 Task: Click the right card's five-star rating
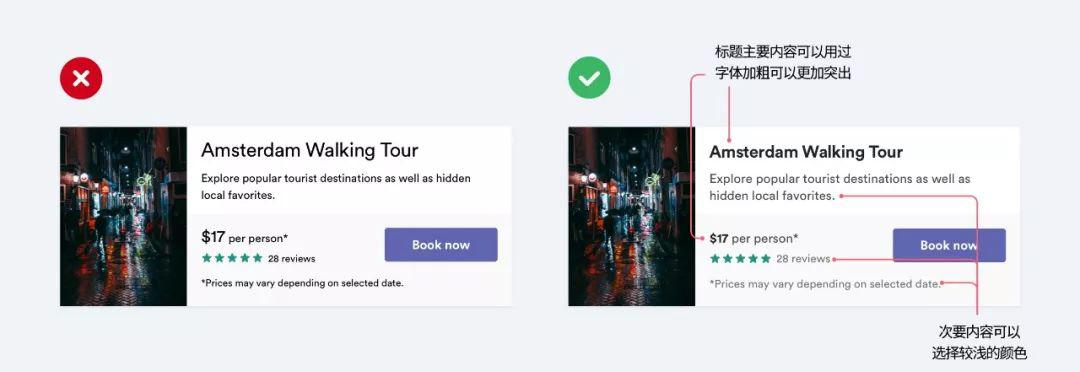pos(740,259)
